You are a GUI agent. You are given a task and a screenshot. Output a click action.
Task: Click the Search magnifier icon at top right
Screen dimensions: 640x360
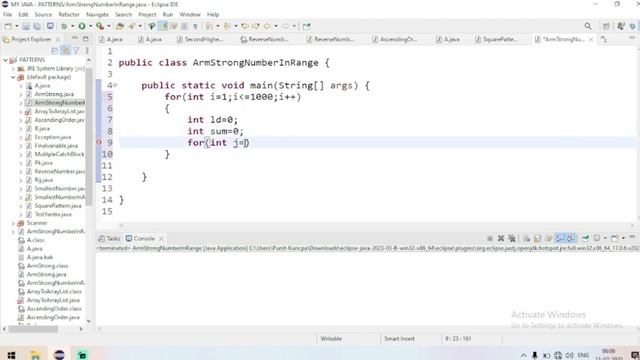point(588,26)
